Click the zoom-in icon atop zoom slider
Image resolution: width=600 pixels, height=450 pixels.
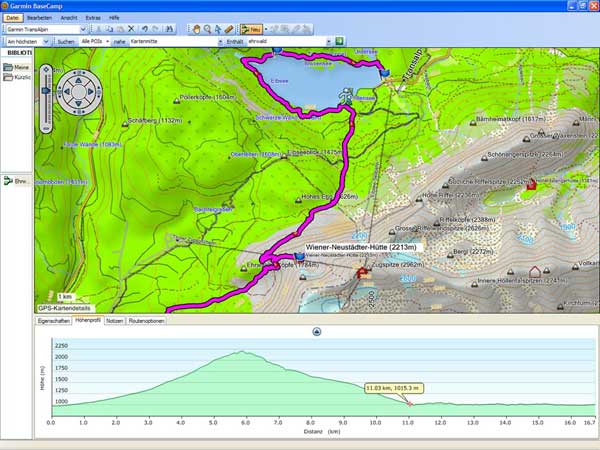(x=46, y=69)
